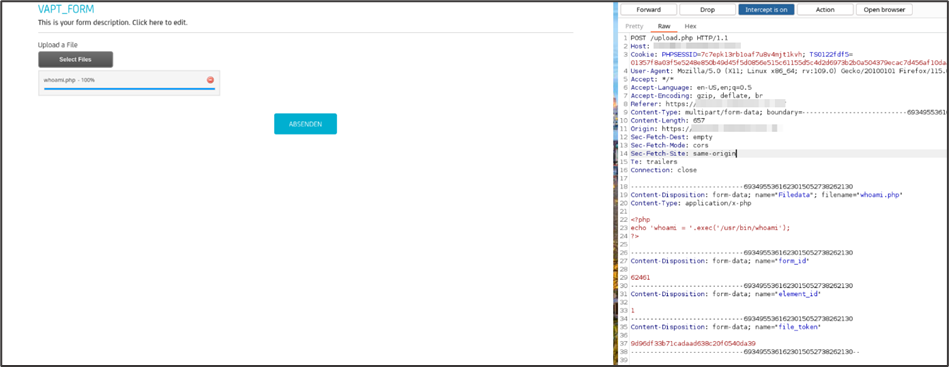Image resolution: width=949 pixels, height=367 pixels.
Task: Click the Open browser button
Action: 884,10
